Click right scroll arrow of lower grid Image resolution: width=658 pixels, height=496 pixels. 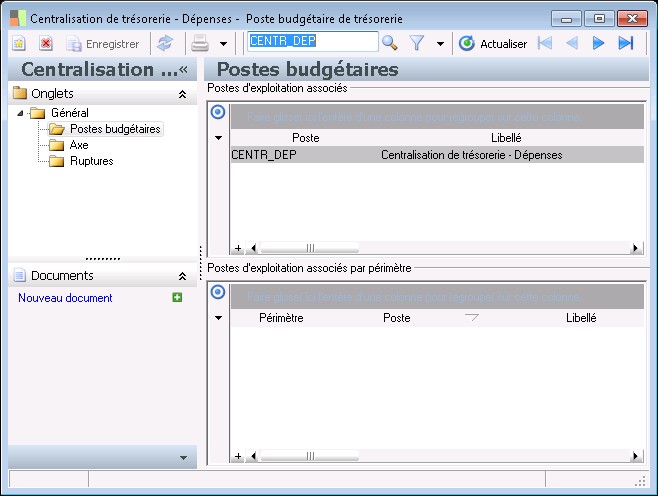636,456
